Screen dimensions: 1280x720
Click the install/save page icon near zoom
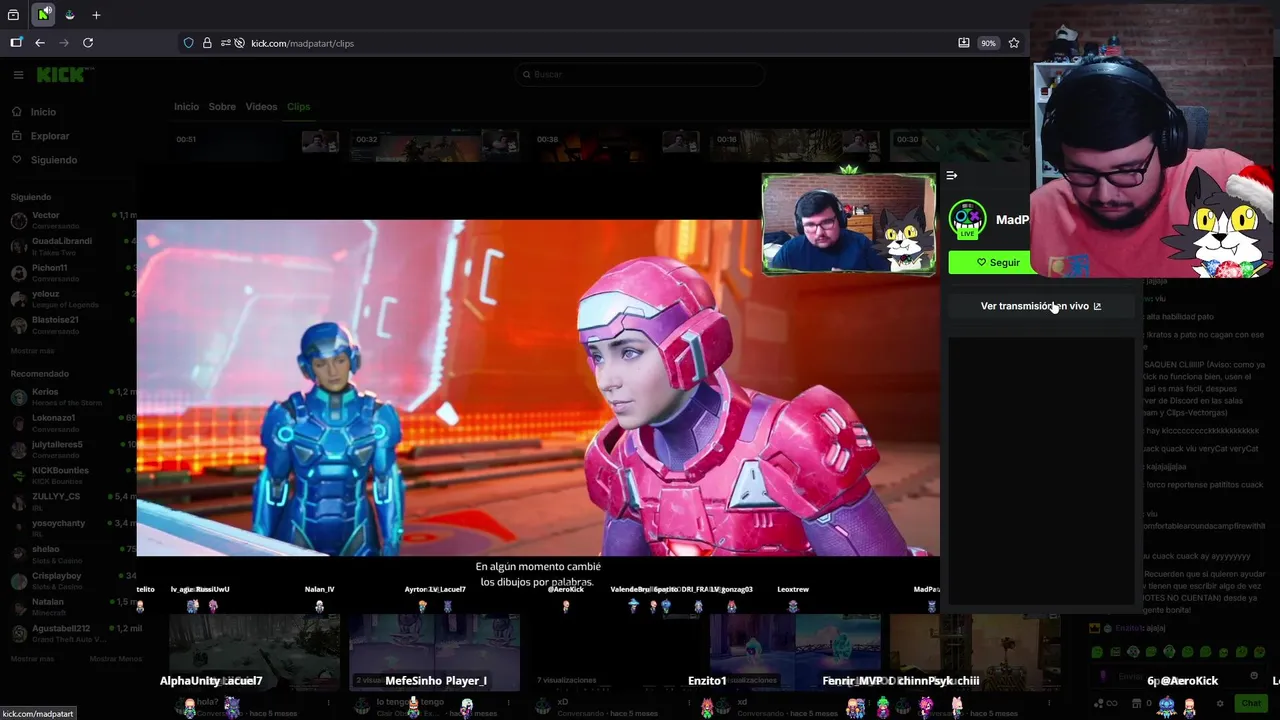tap(963, 43)
